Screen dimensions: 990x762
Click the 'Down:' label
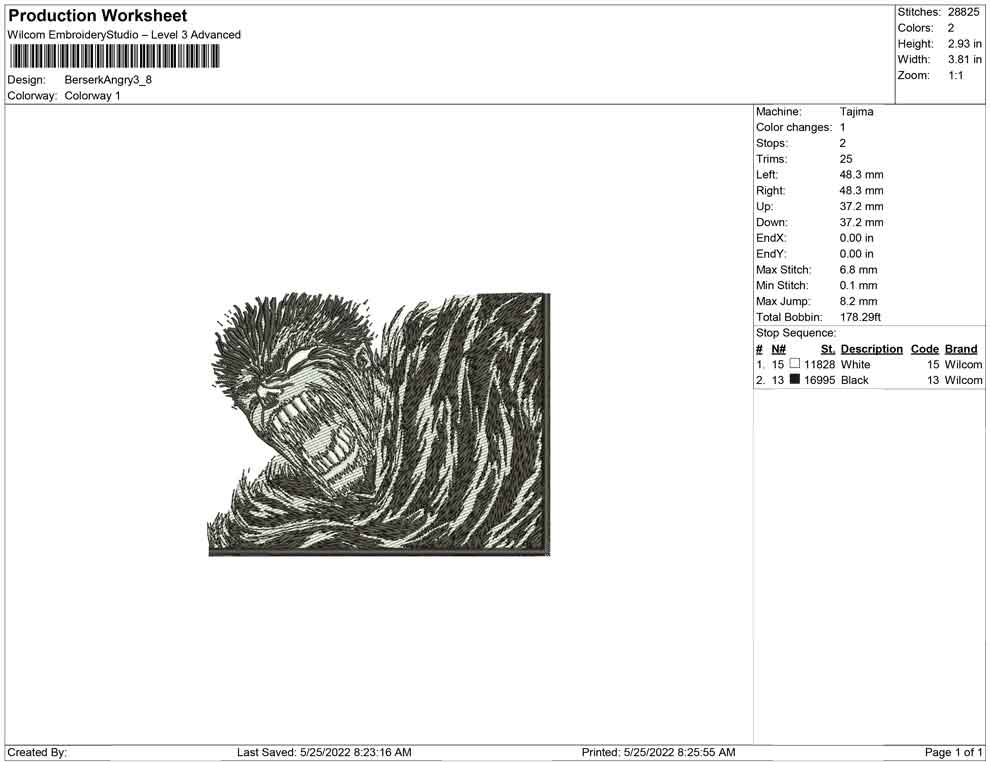pos(772,222)
